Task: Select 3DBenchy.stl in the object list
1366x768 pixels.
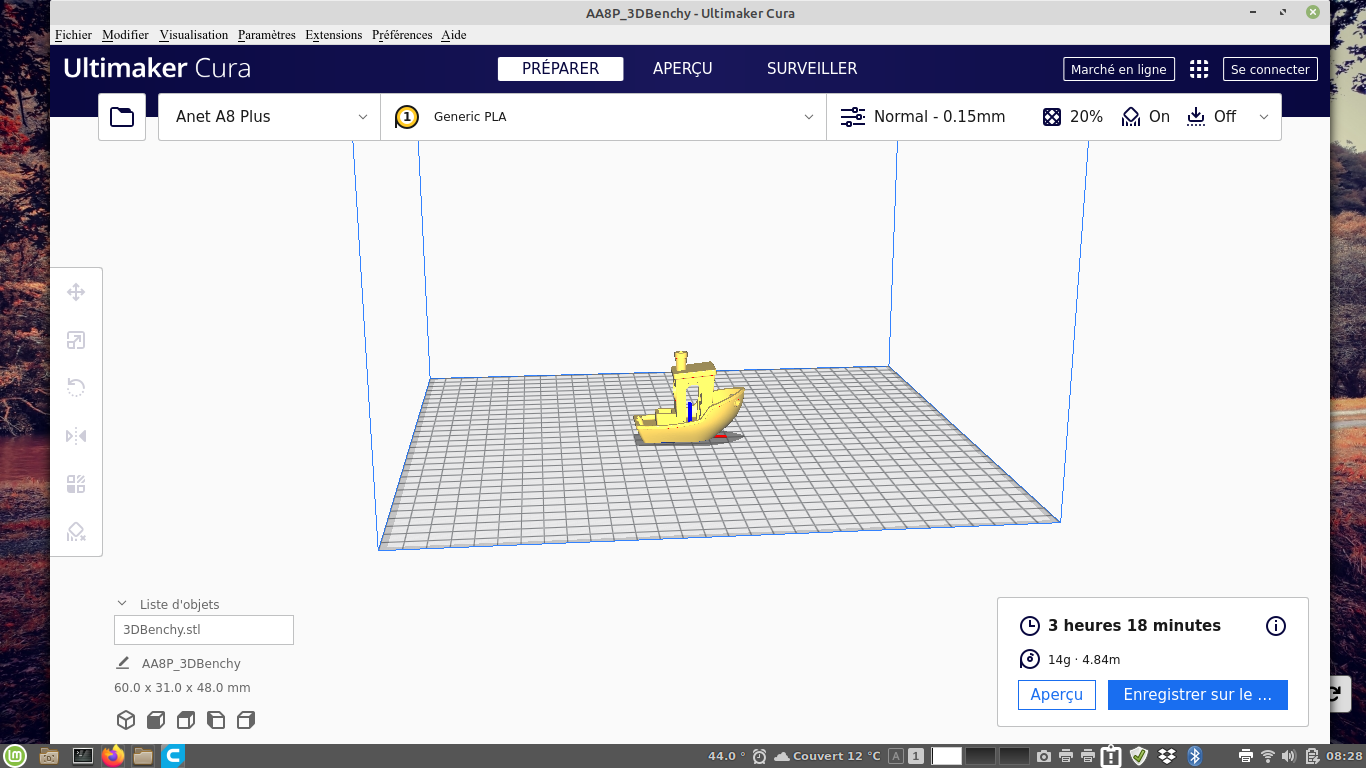Action: [x=204, y=630]
